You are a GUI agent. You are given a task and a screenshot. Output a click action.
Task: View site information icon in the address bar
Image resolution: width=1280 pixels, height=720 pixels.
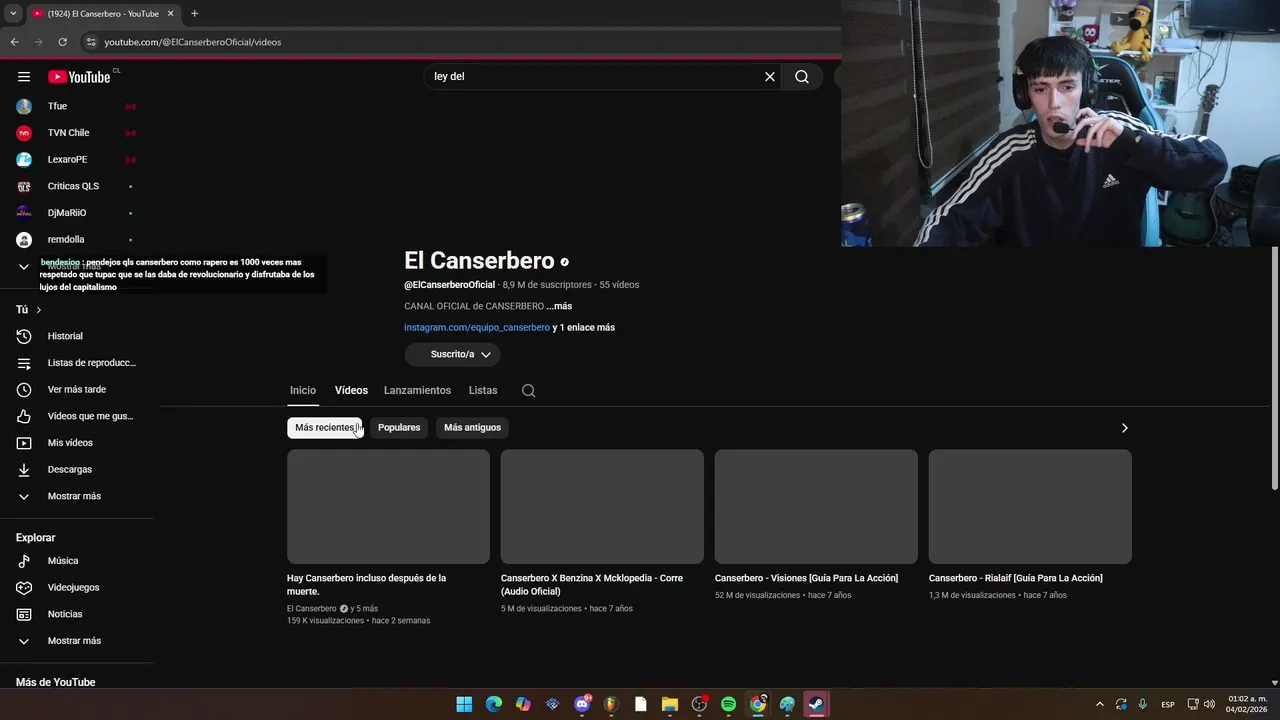tap(91, 42)
